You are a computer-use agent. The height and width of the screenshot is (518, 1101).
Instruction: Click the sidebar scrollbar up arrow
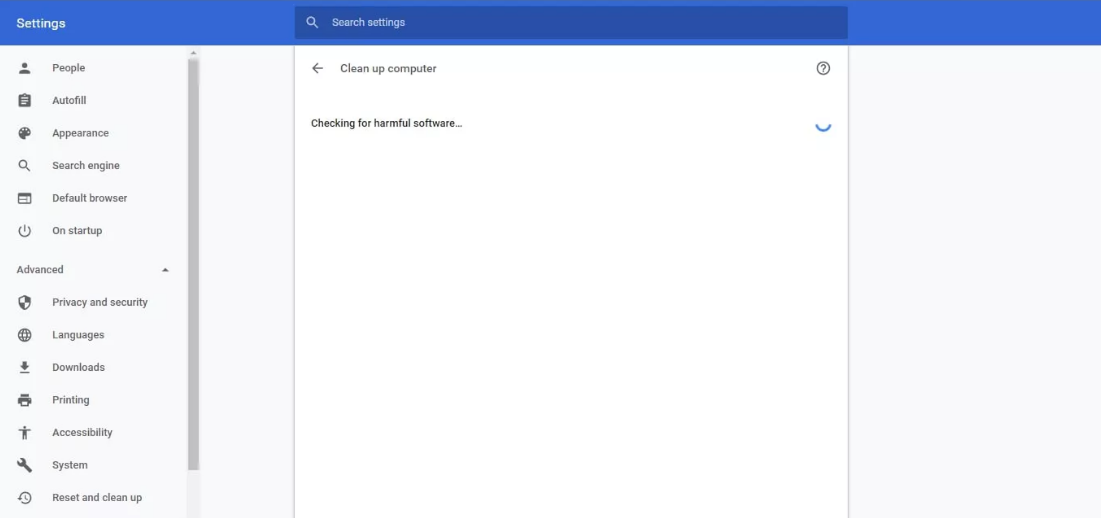(x=193, y=53)
